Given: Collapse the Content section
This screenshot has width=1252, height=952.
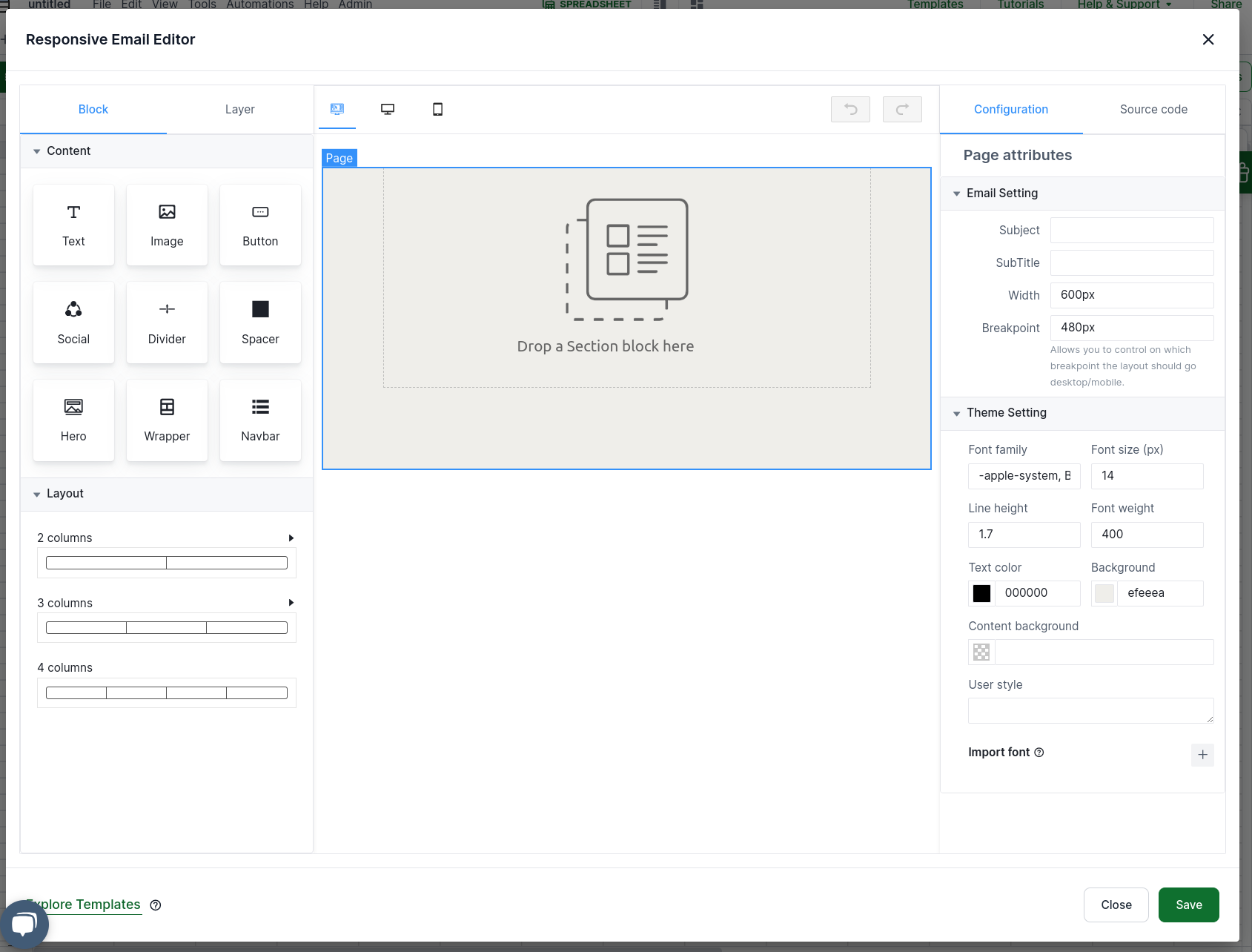Looking at the screenshot, I should coord(37,151).
